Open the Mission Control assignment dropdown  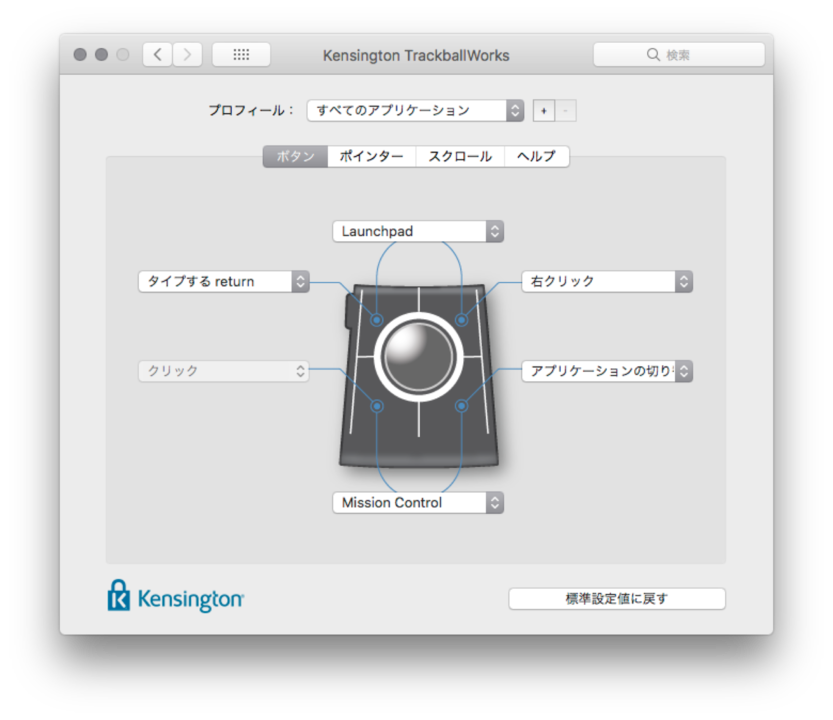coord(418,503)
